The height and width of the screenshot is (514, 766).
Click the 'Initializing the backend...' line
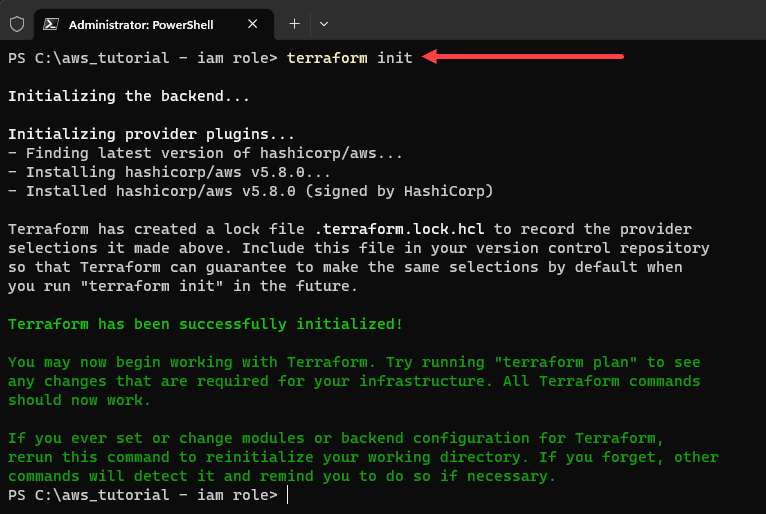coord(129,96)
